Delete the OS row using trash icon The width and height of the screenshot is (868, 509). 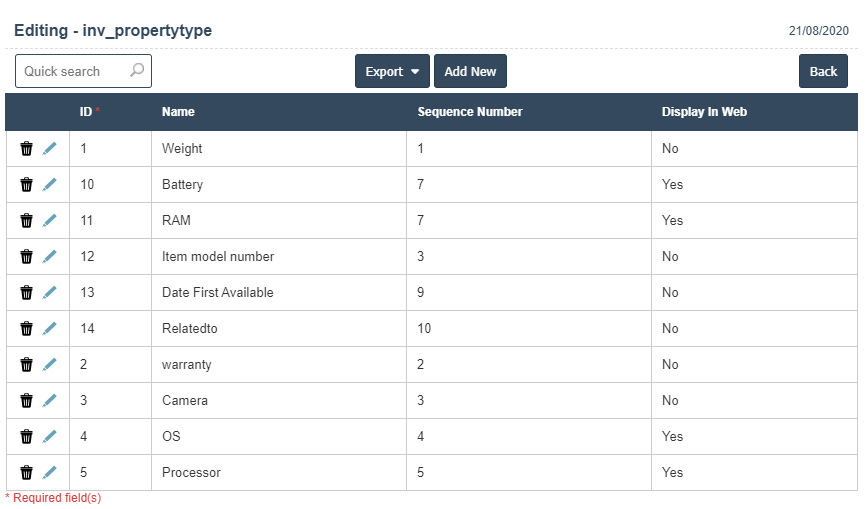point(27,436)
